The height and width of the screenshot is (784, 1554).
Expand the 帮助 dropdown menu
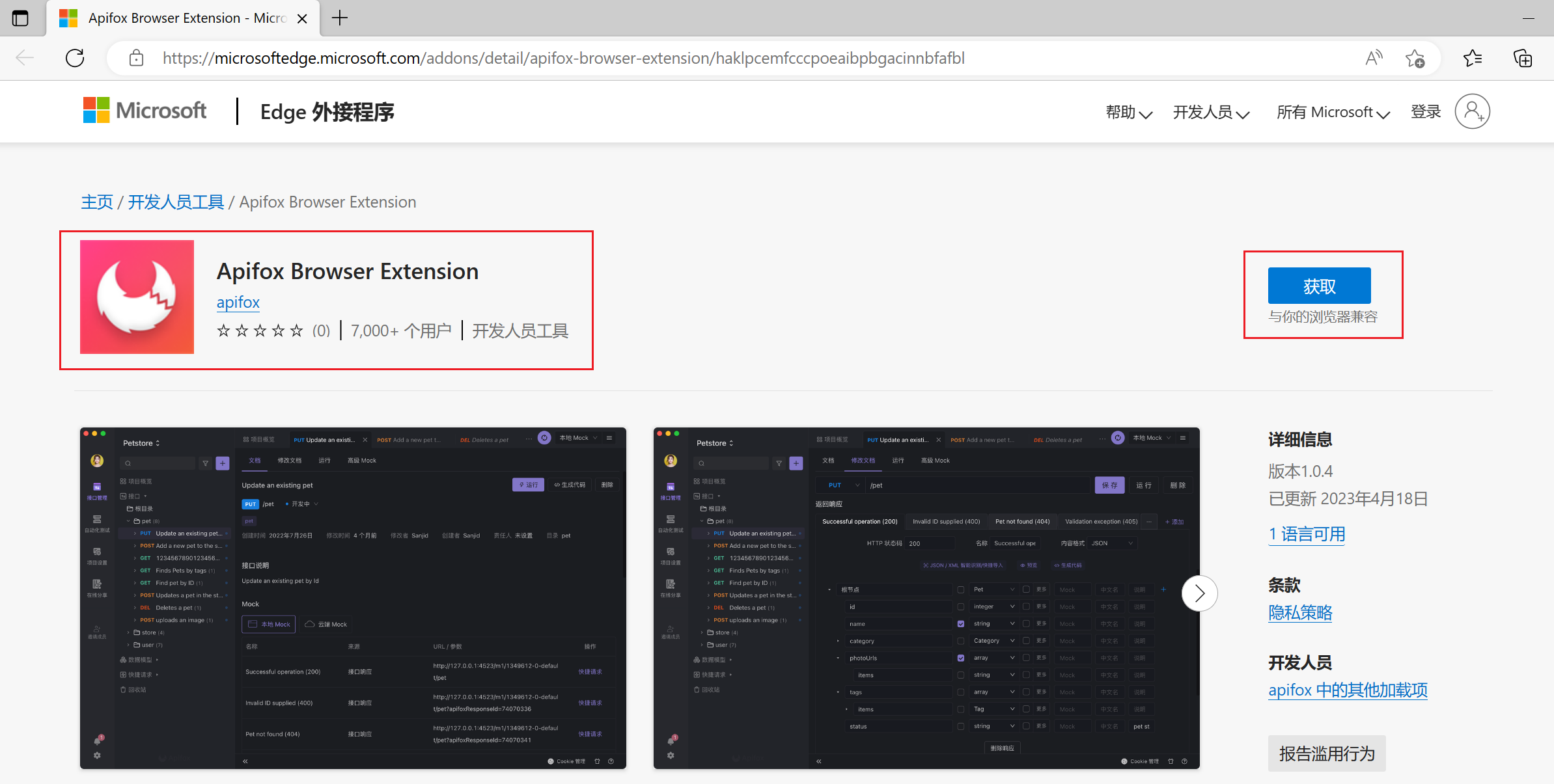pos(1128,113)
